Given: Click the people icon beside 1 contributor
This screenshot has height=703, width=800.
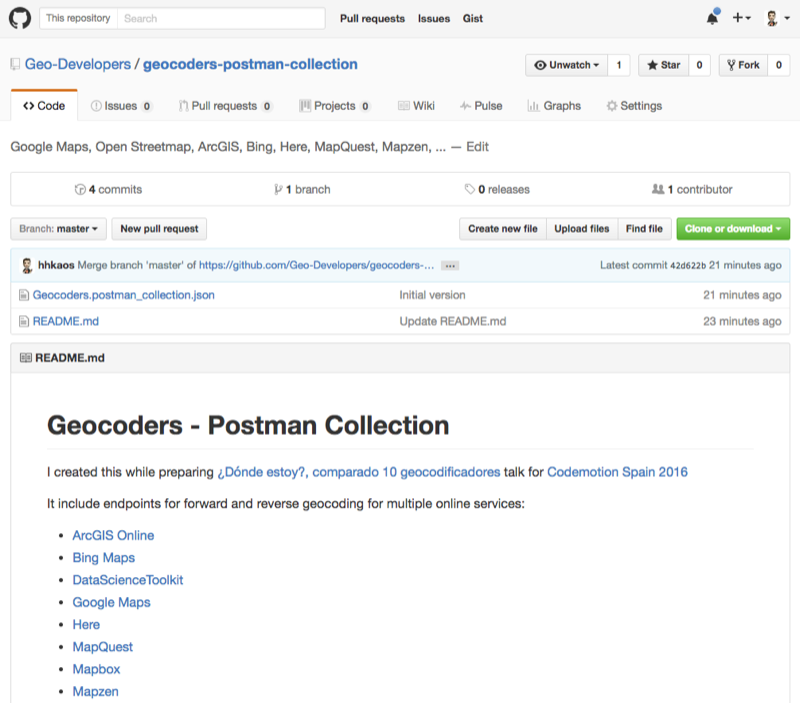Looking at the screenshot, I should pyautogui.click(x=658, y=189).
